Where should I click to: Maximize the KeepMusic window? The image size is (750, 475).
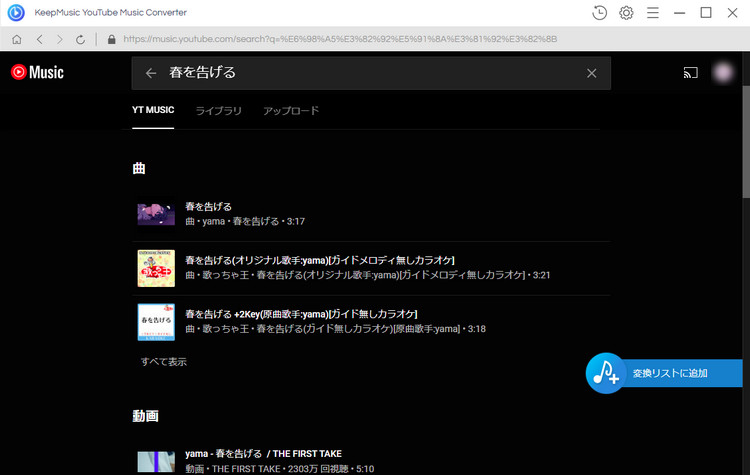click(706, 13)
